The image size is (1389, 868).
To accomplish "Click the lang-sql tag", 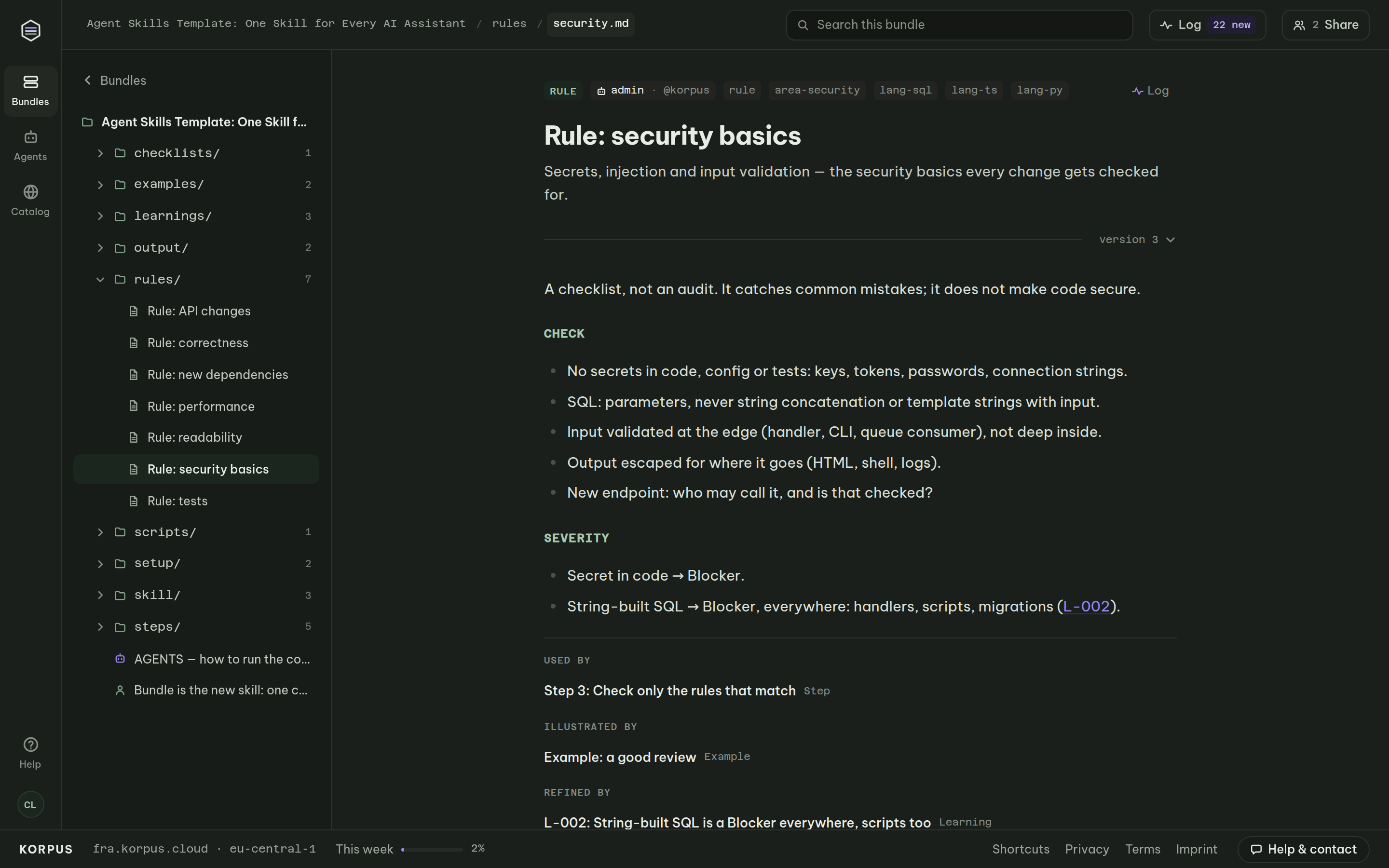I will click(905, 91).
